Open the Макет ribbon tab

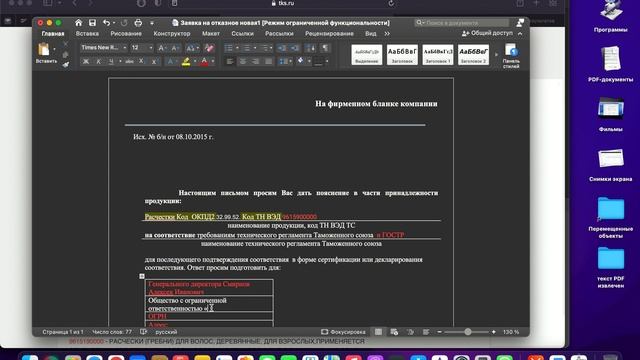point(211,33)
